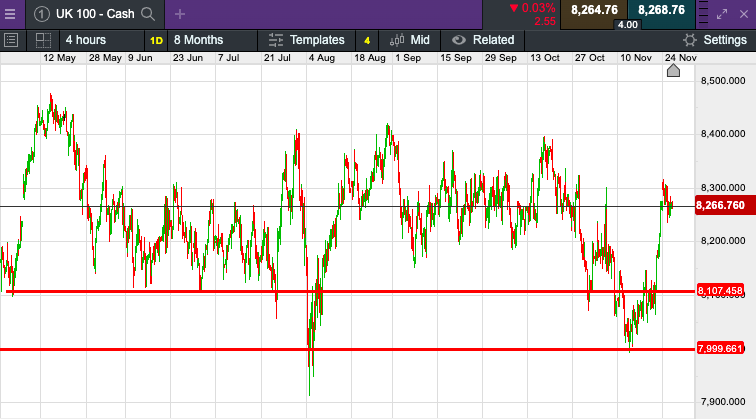756x419 pixels.
Task: Close the chart with X icon
Action: pos(744,14)
